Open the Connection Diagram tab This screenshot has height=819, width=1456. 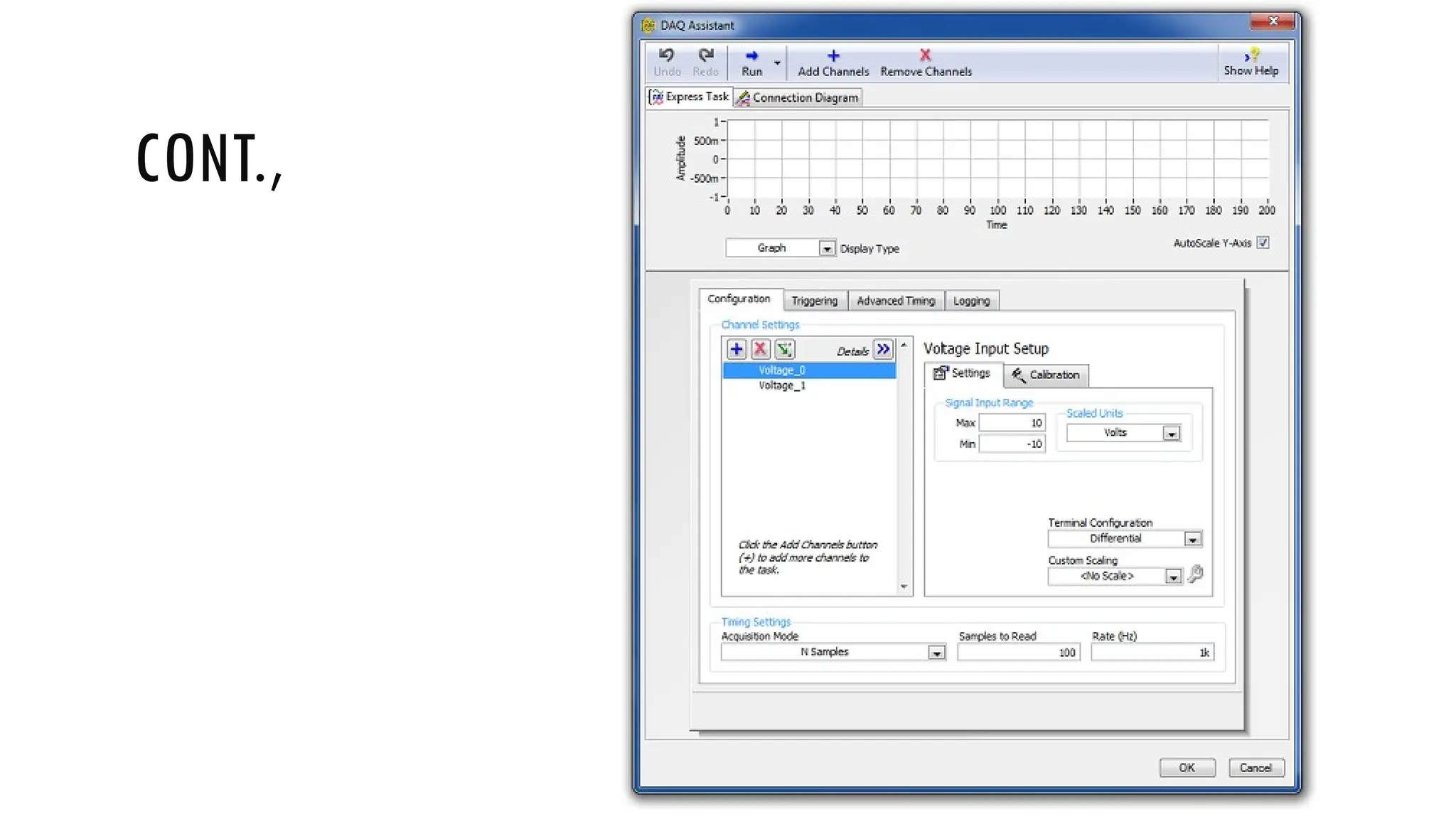point(798,97)
